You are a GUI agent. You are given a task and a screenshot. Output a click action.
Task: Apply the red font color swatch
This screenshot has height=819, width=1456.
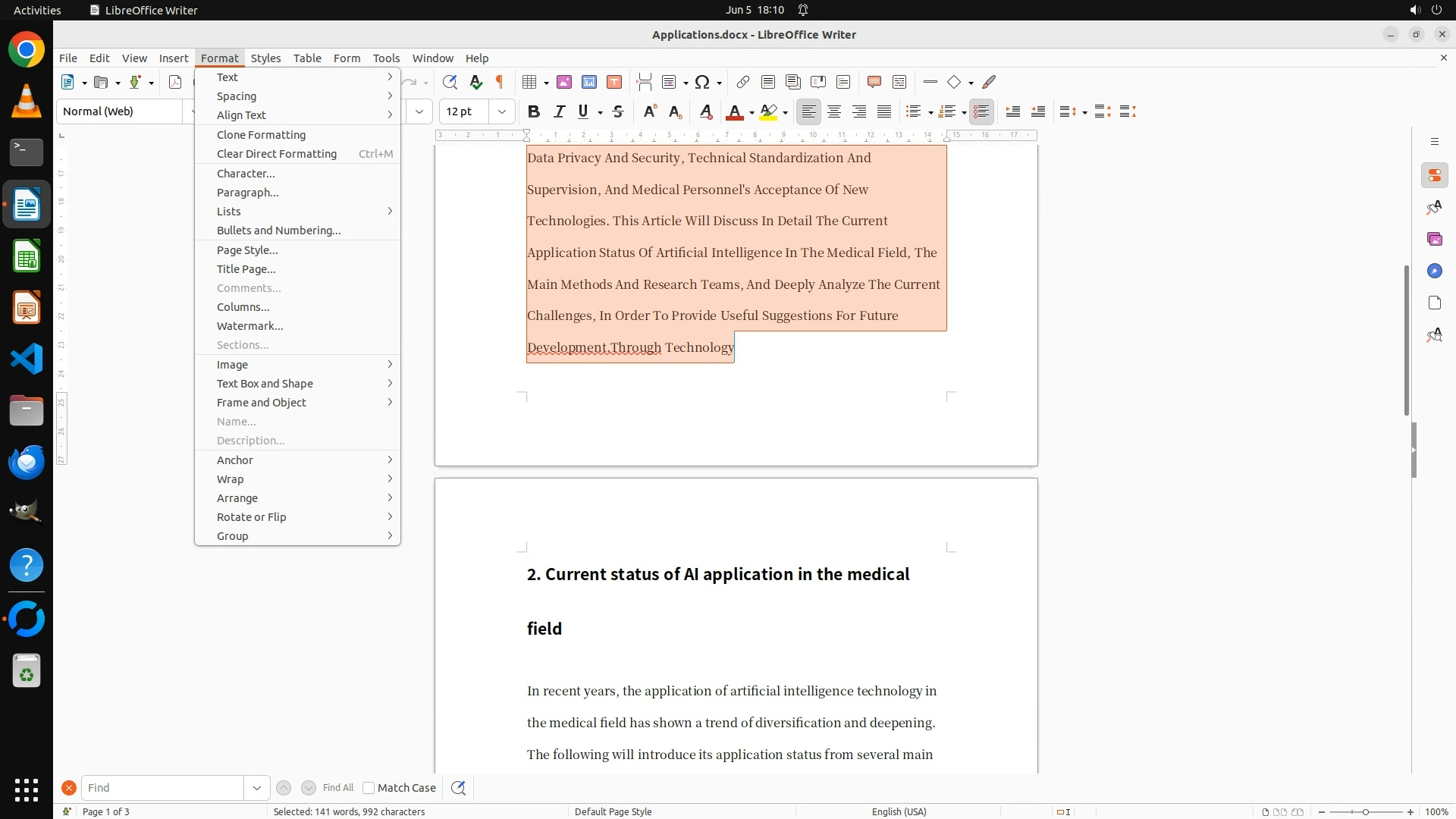(x=733, y=111)
